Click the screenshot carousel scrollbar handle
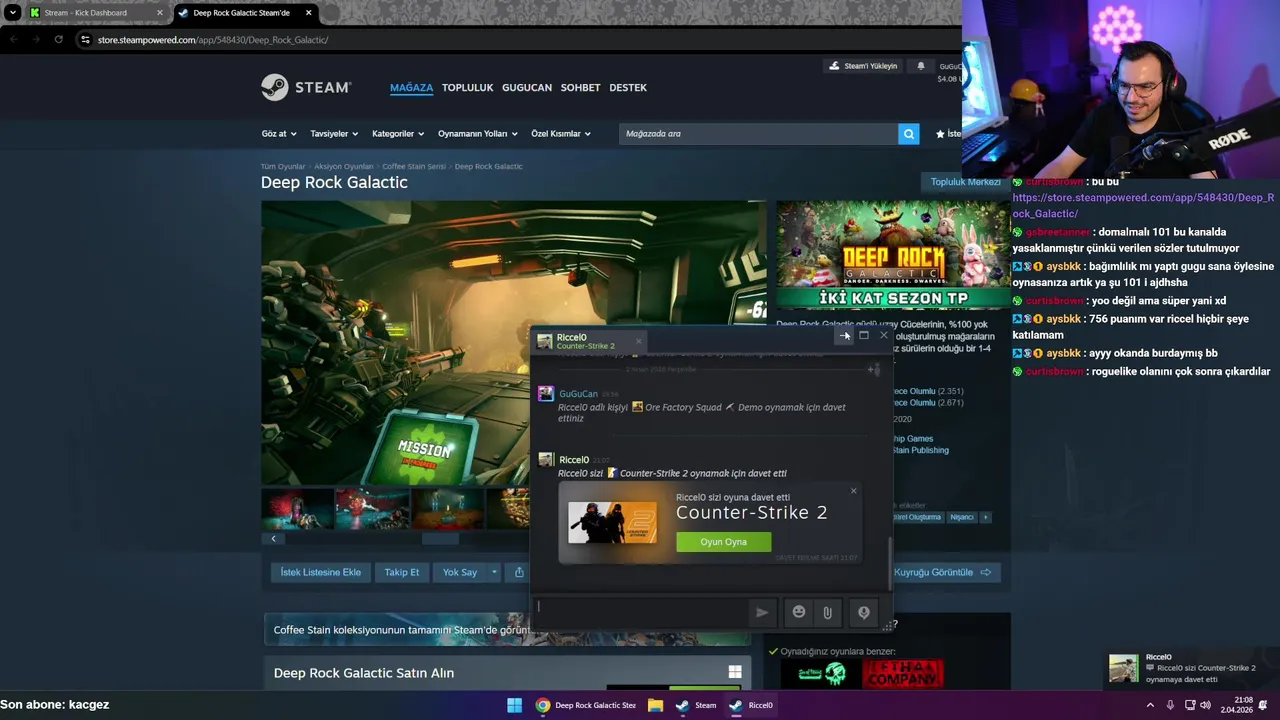 440,539
